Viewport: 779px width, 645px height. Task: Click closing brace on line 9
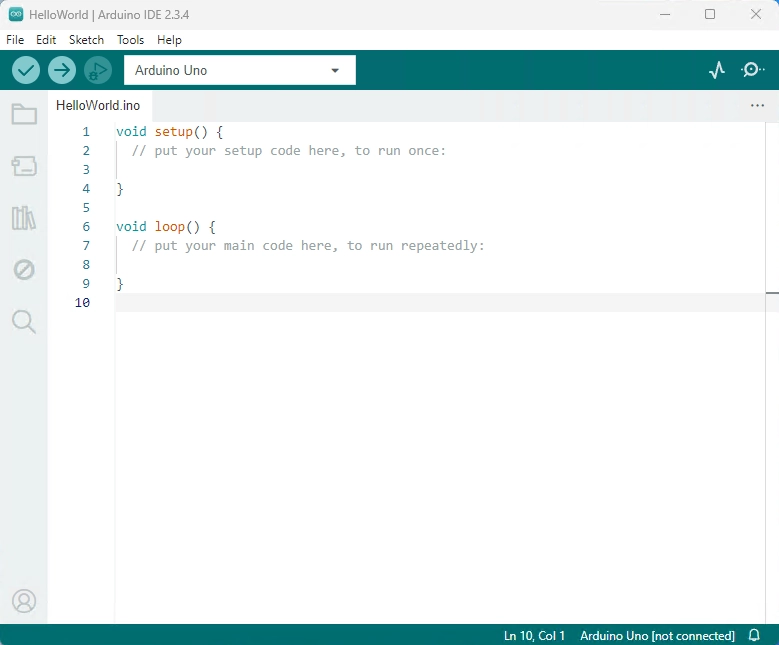120,284
